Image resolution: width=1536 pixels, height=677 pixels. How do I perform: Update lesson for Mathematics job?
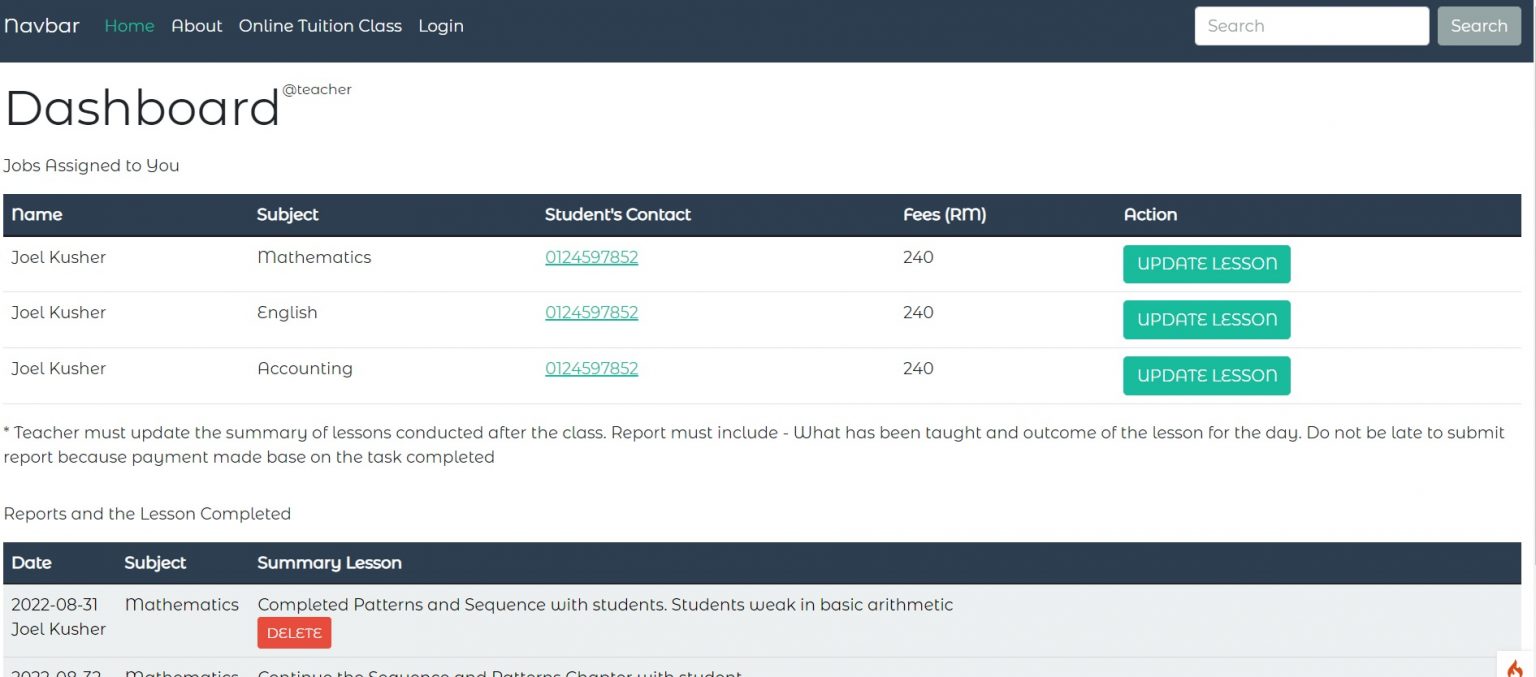click(1206, 264)
